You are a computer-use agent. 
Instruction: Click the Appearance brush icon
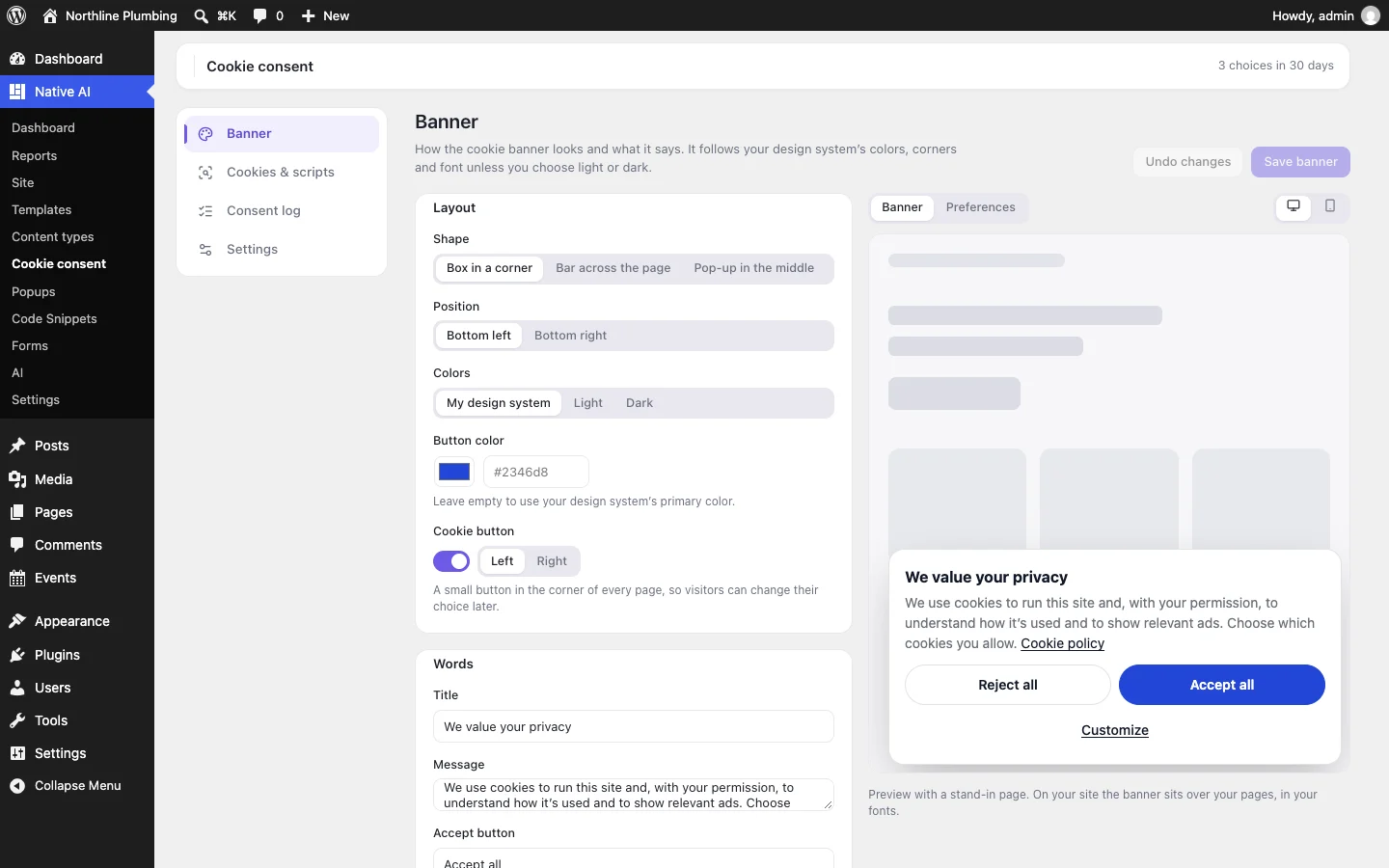pos(17,621)
